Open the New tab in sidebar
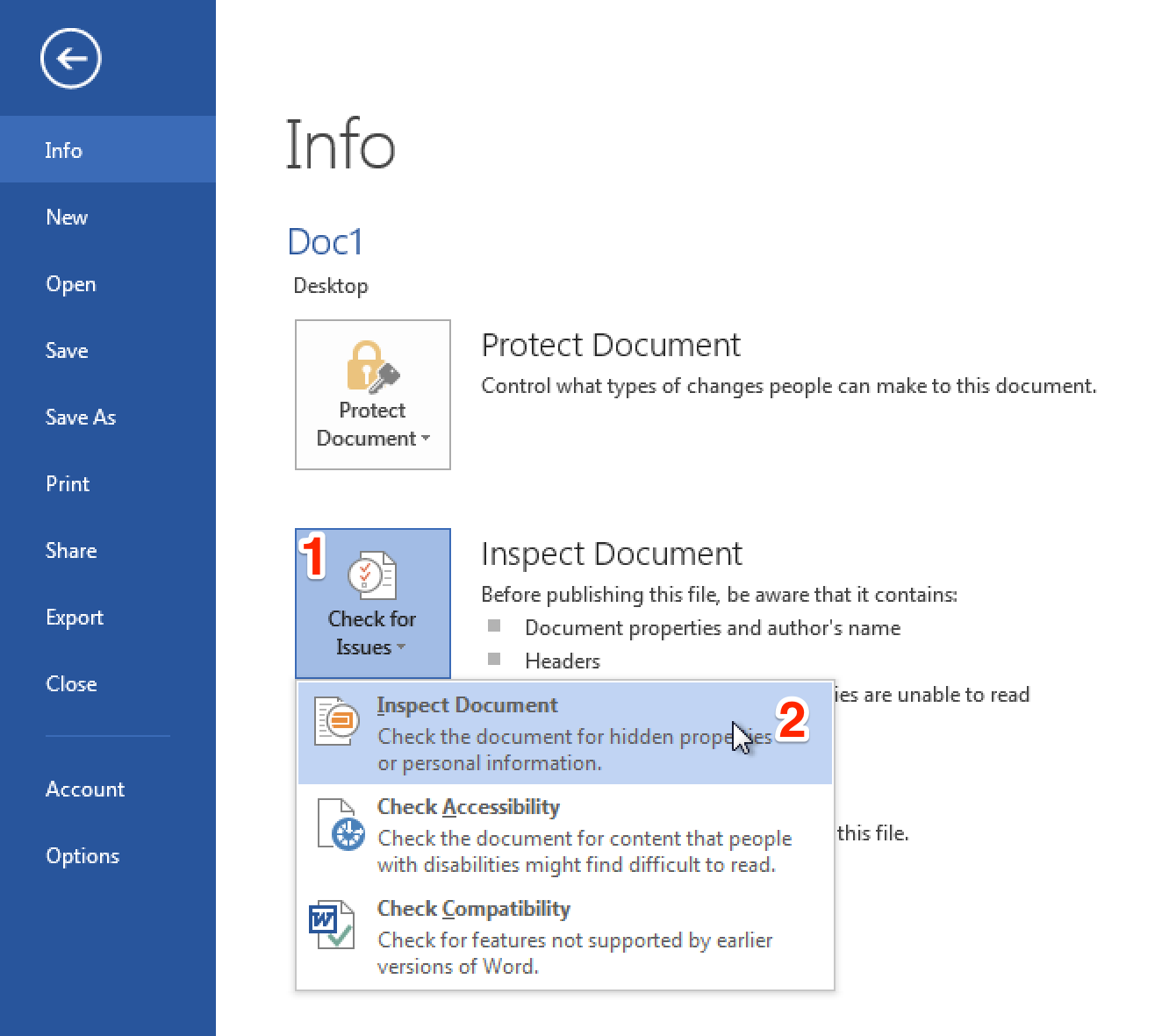Screen dimensions: 1169x1036 click(x=67, y=218)
